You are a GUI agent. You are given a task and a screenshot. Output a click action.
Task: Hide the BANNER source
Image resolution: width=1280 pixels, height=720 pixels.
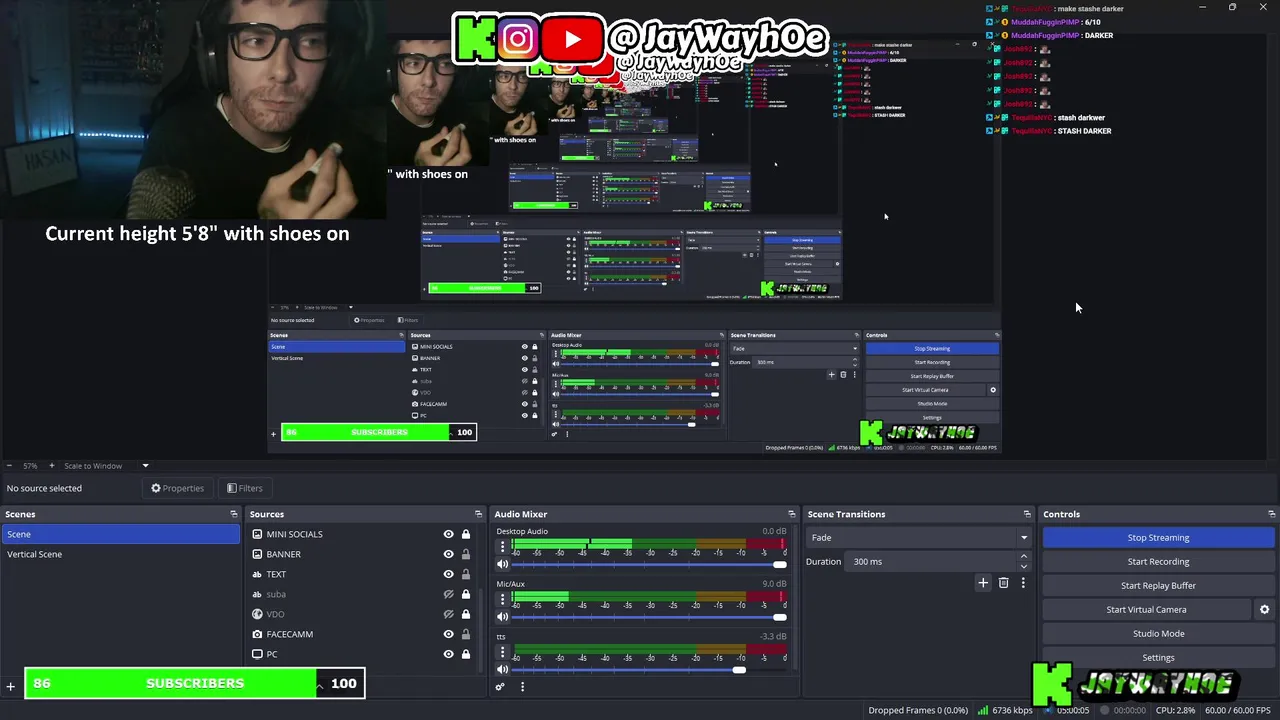448,554
